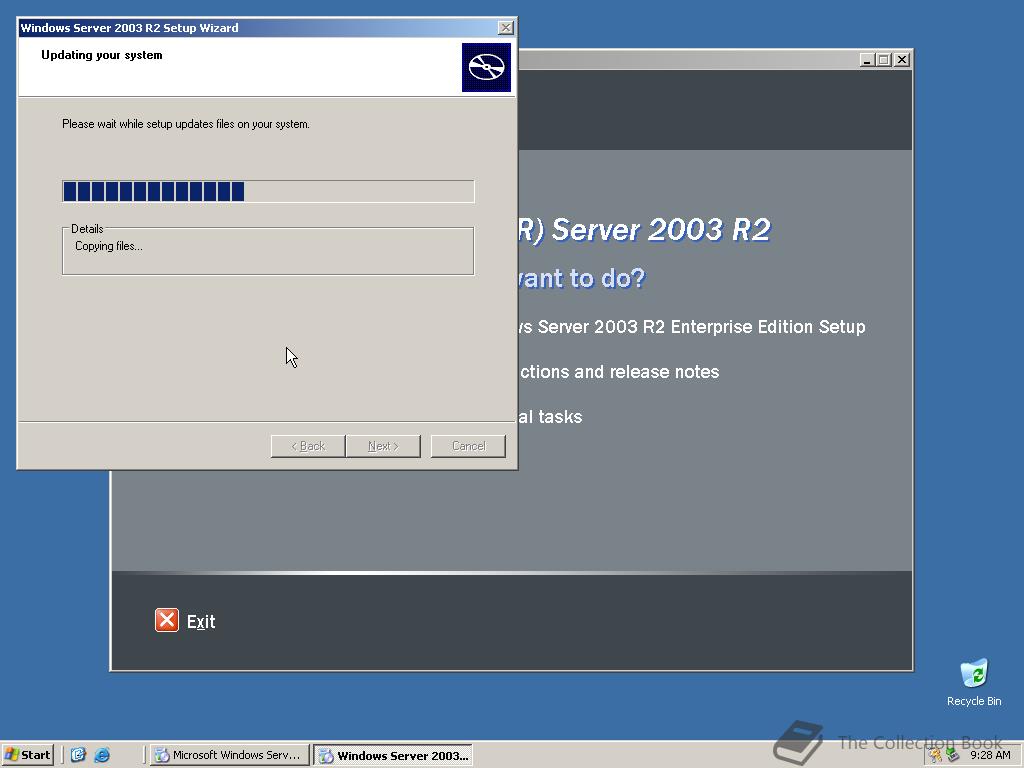The width and height of the screenshot is (1024, 768).
Task: Maximize the background Windows Server window
Action: (x=884, y=59)
